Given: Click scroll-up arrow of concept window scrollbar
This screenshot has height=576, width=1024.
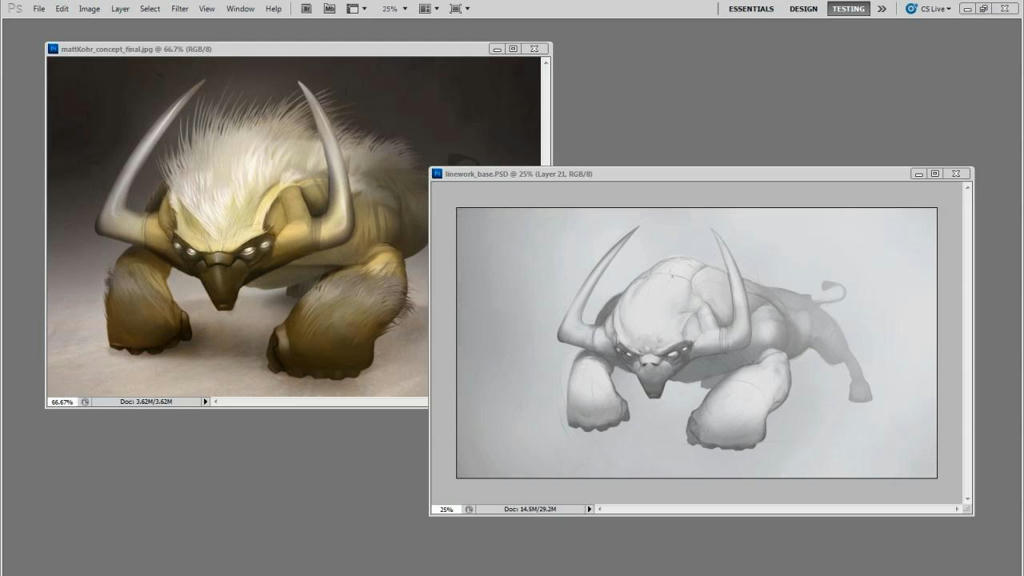Looking at the screenshot, I should pos(546,63).
